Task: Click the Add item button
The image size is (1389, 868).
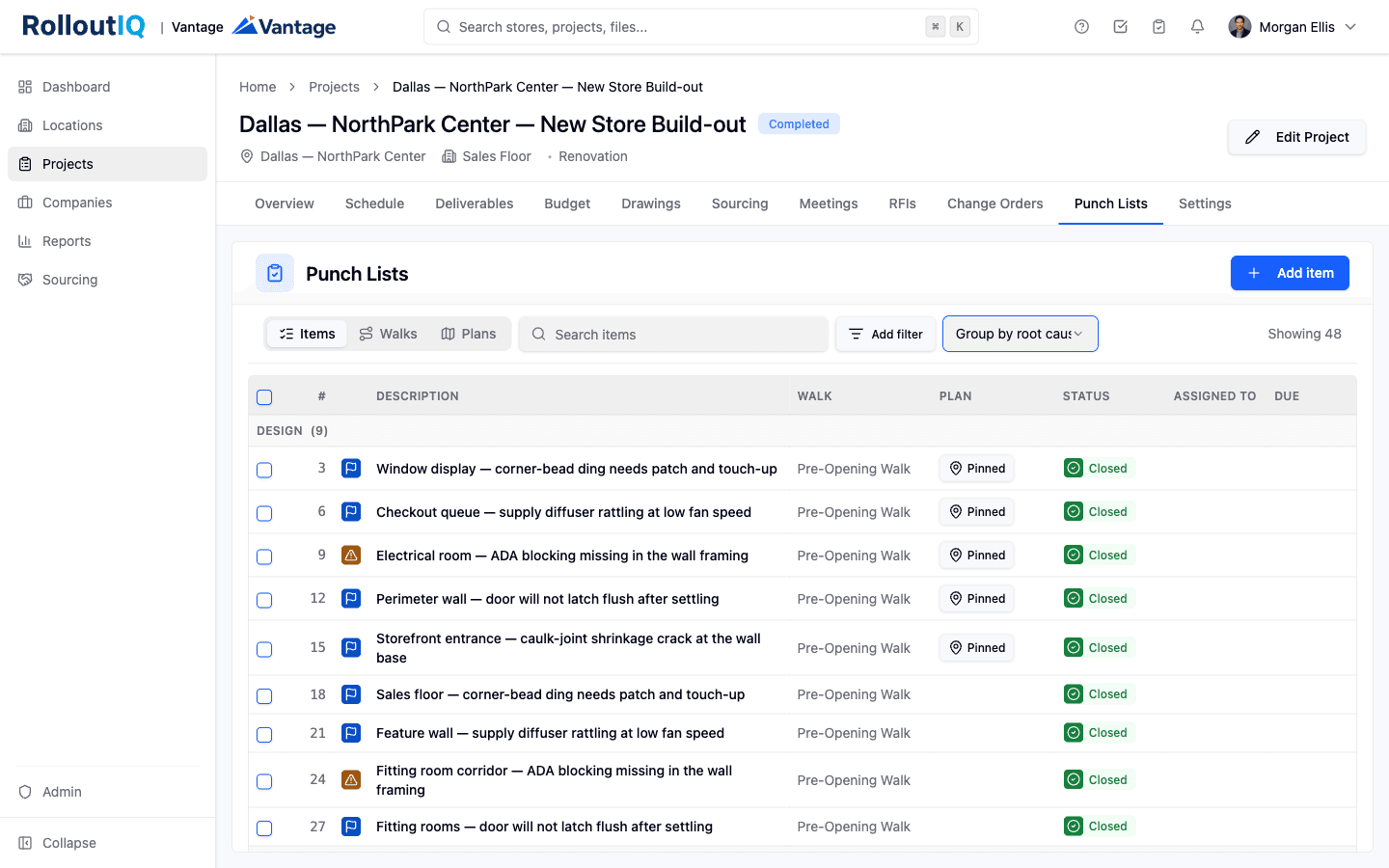Action: 1290,273
